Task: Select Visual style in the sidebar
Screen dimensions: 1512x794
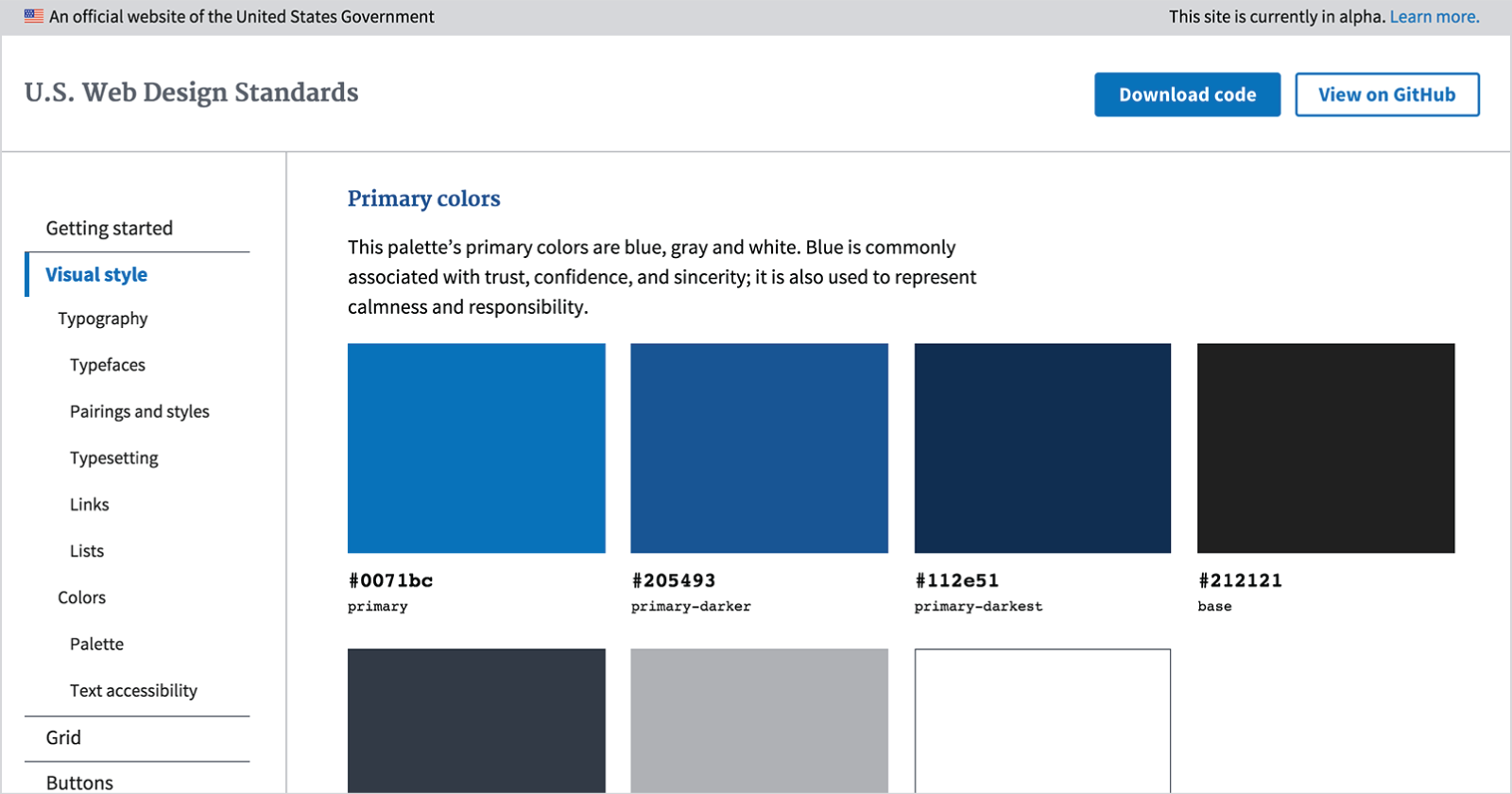Action: pos(95,274)
